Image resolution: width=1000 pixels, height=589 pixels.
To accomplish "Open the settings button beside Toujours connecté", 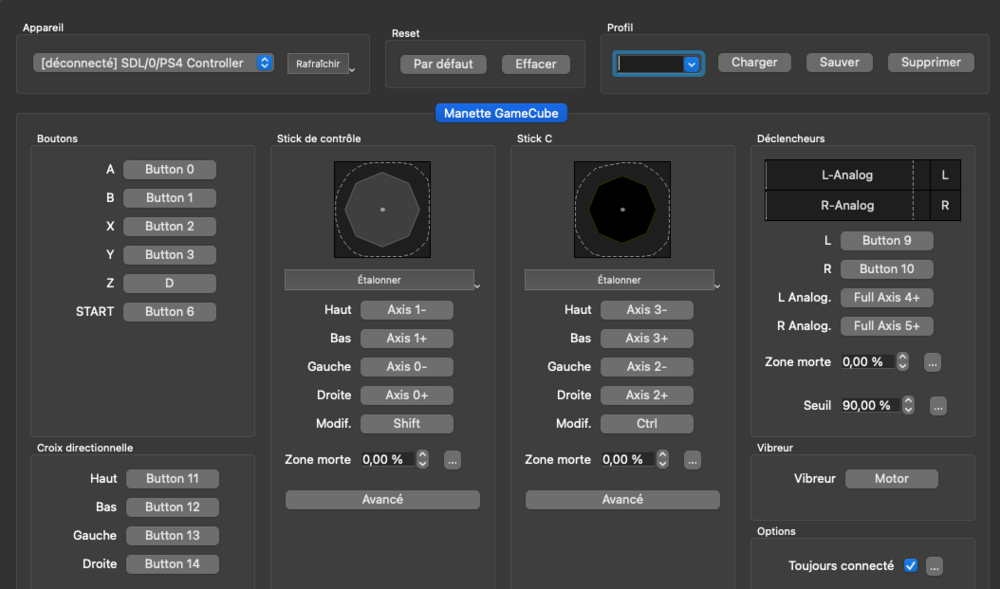I will (934, 566).
